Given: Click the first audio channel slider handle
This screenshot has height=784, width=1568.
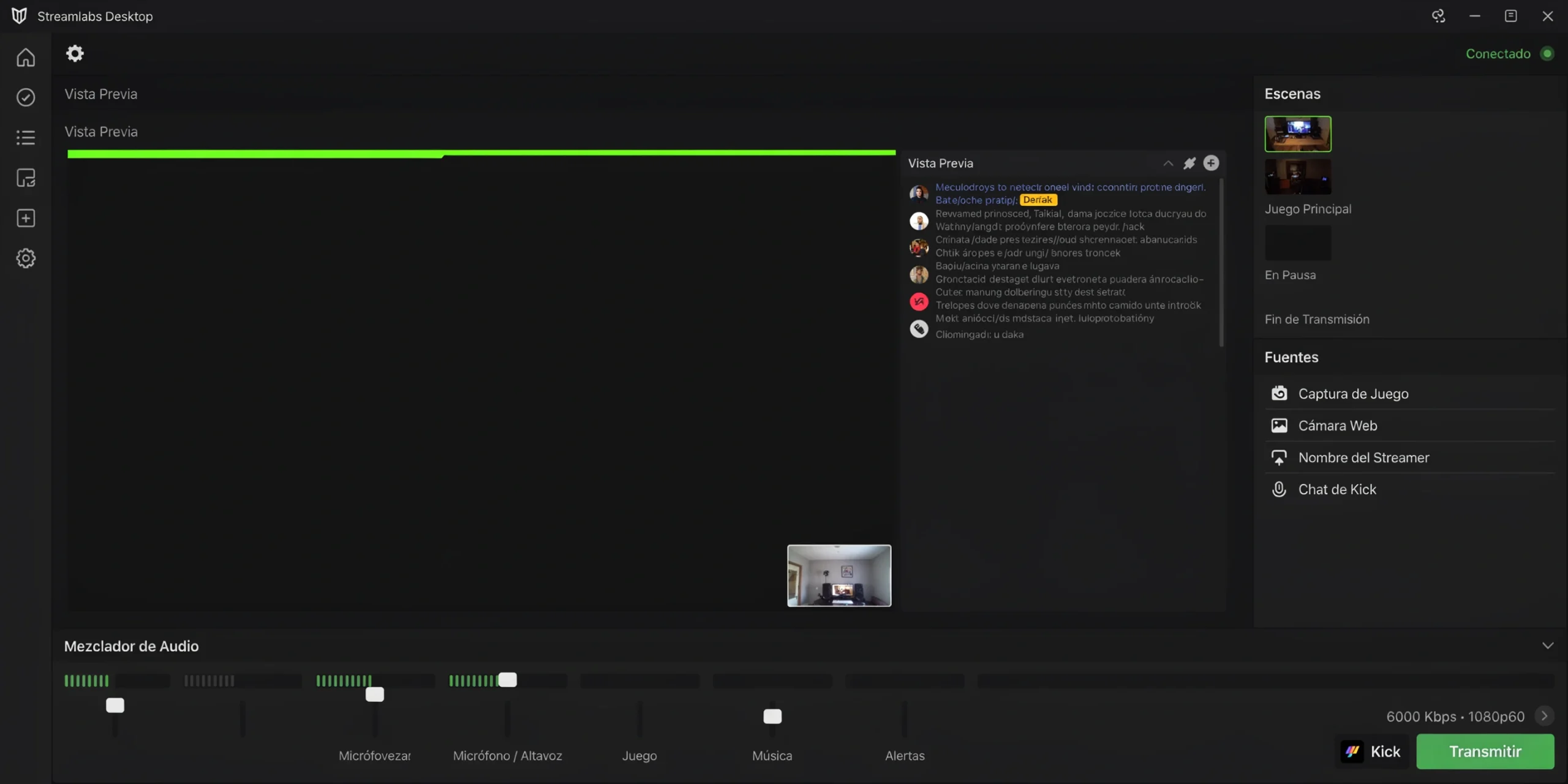Looking at the screenshot, I should coord(115,705).
